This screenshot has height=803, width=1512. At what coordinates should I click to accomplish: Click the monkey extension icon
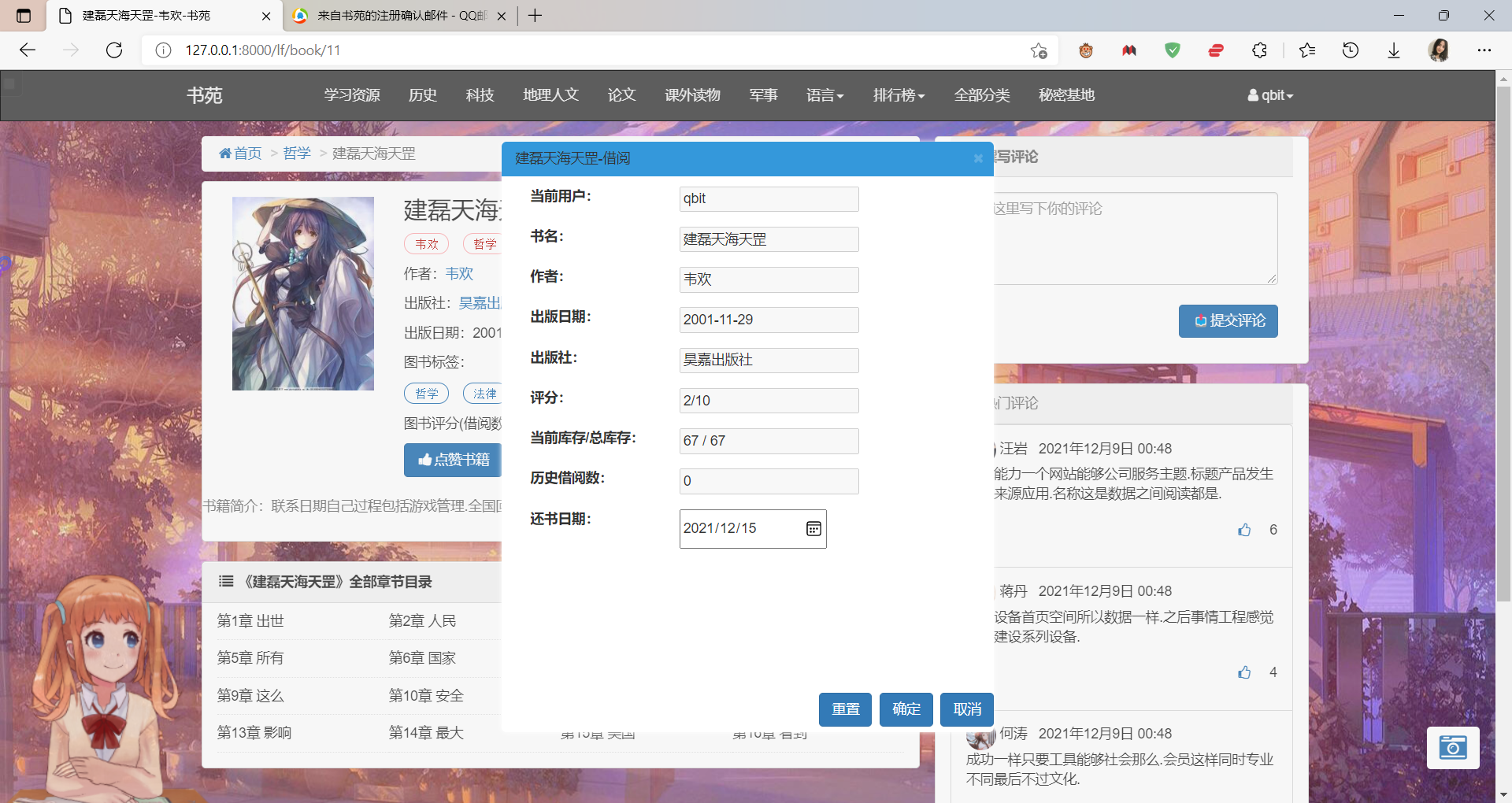1086,50
